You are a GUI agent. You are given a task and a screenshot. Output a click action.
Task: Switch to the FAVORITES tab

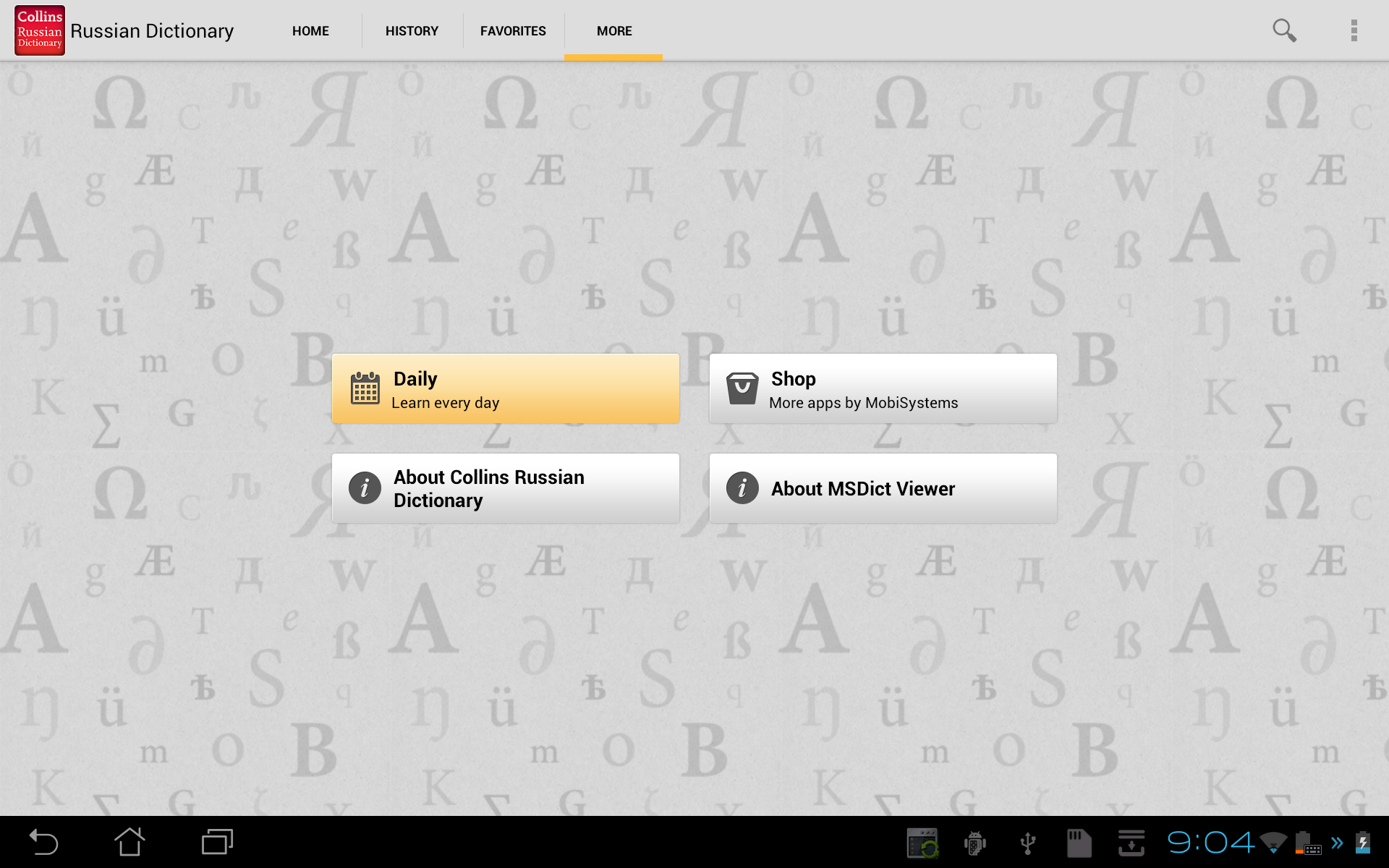513,30
